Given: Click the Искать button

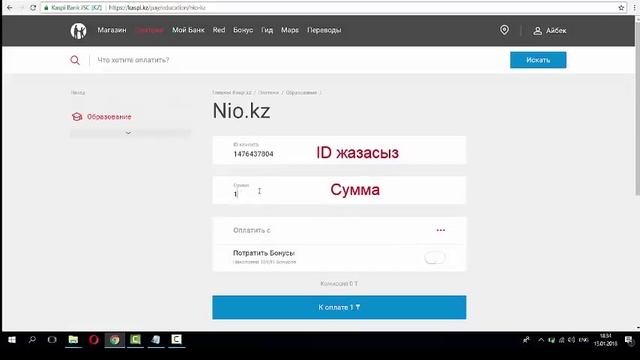Looking at the screenshot, I should click(538, 60).
